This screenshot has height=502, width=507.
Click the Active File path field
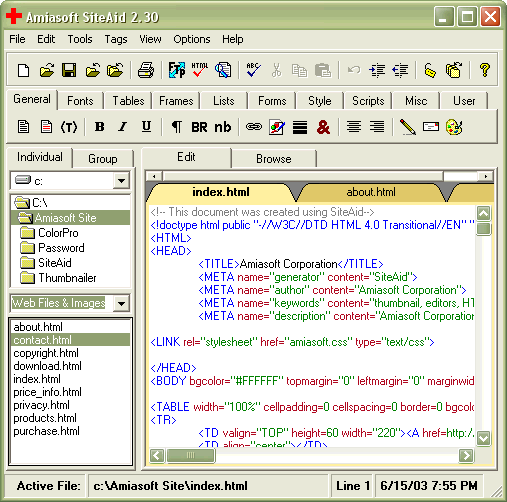coord(209,486)
